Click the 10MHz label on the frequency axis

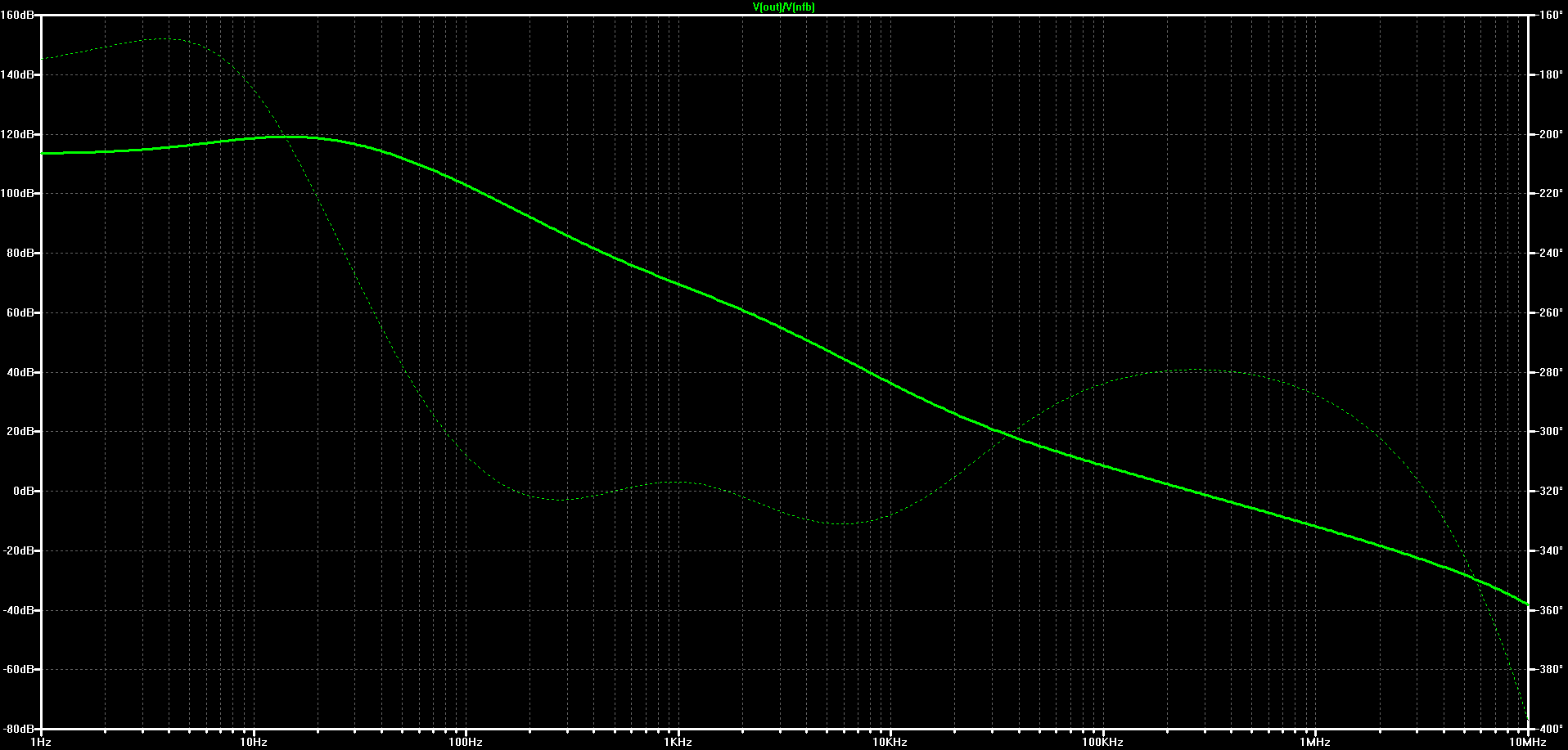point(1527,742)
